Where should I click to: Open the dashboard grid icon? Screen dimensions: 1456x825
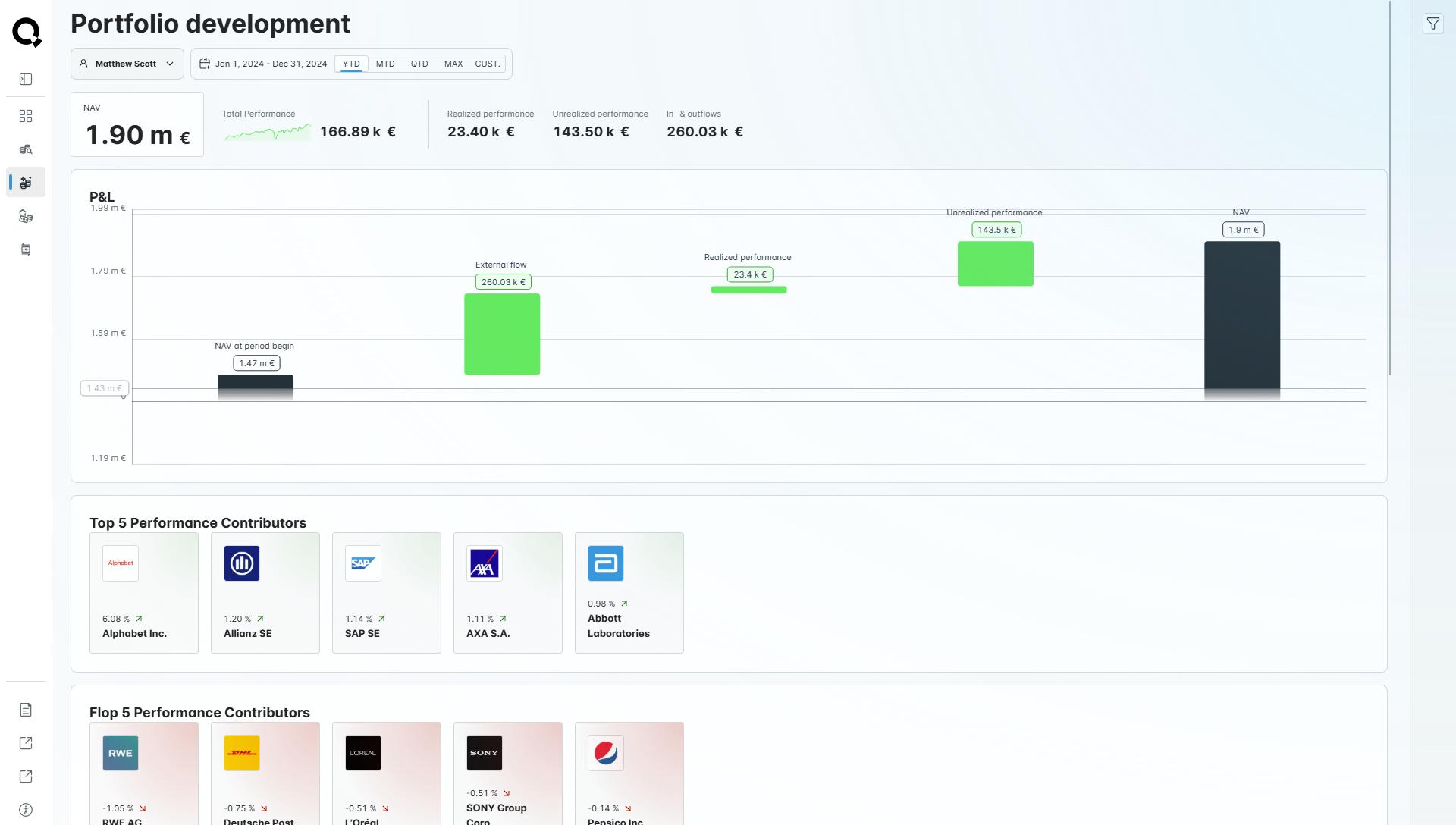(x=26, y=116)
